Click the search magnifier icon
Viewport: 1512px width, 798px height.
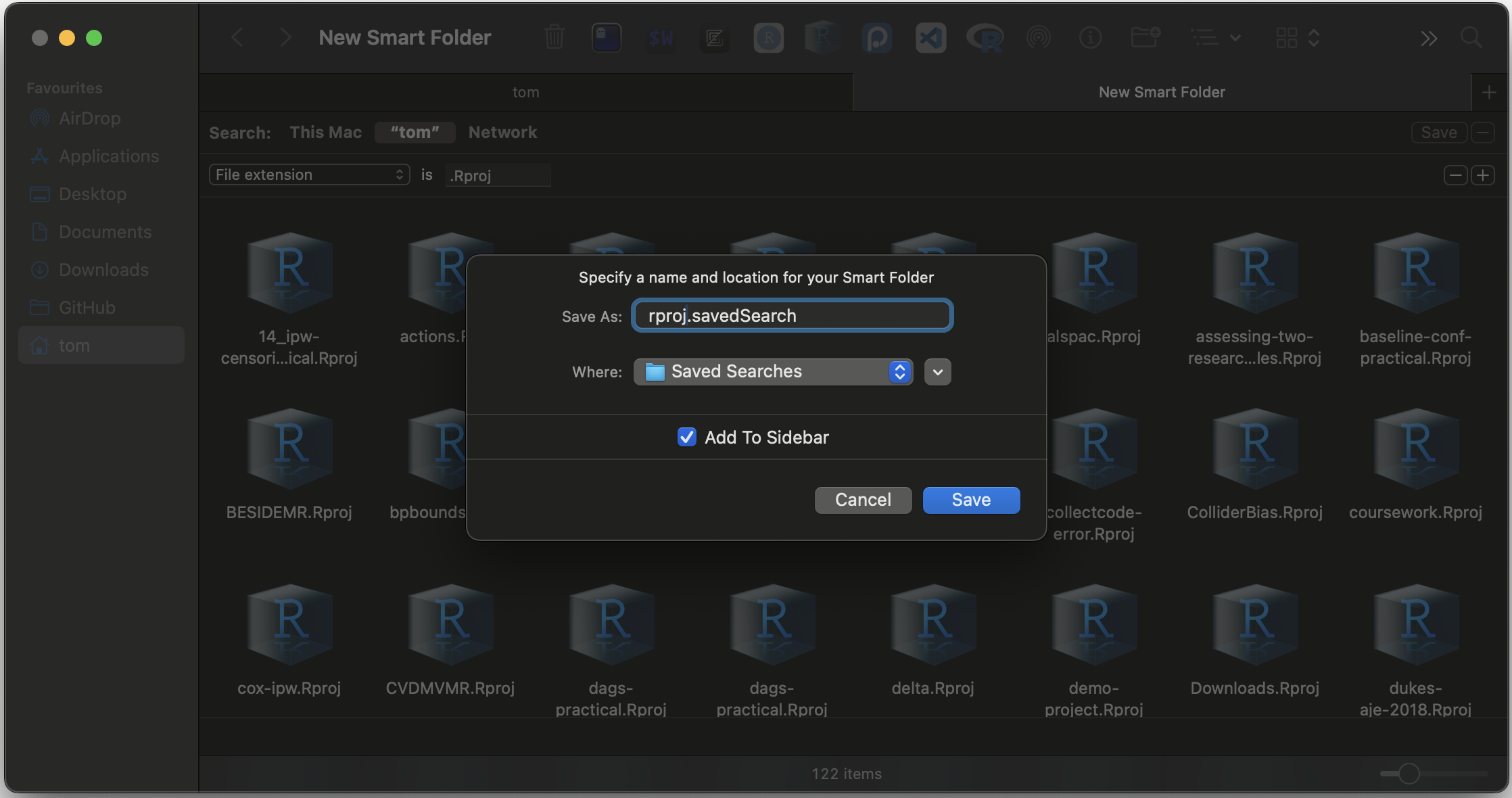pyautogui.click(x=1471, y=37)
